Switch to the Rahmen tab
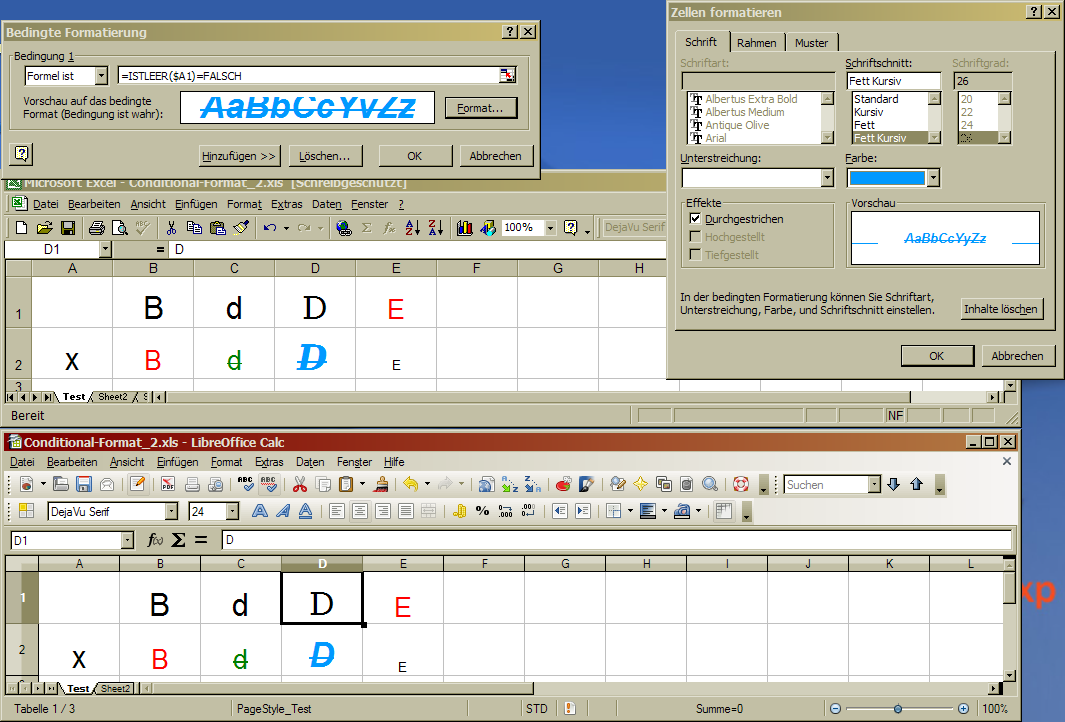This screenshot has height=722, width=1065. [x=756, y=43]
